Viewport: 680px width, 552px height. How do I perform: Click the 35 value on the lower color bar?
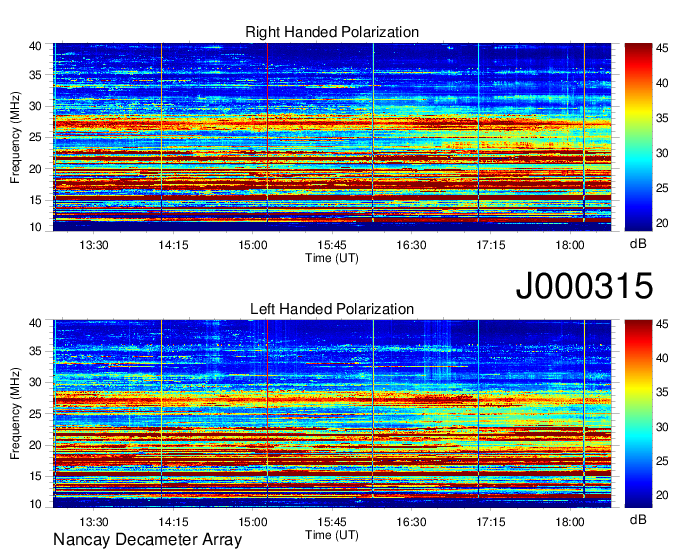[x=662, y=392]
